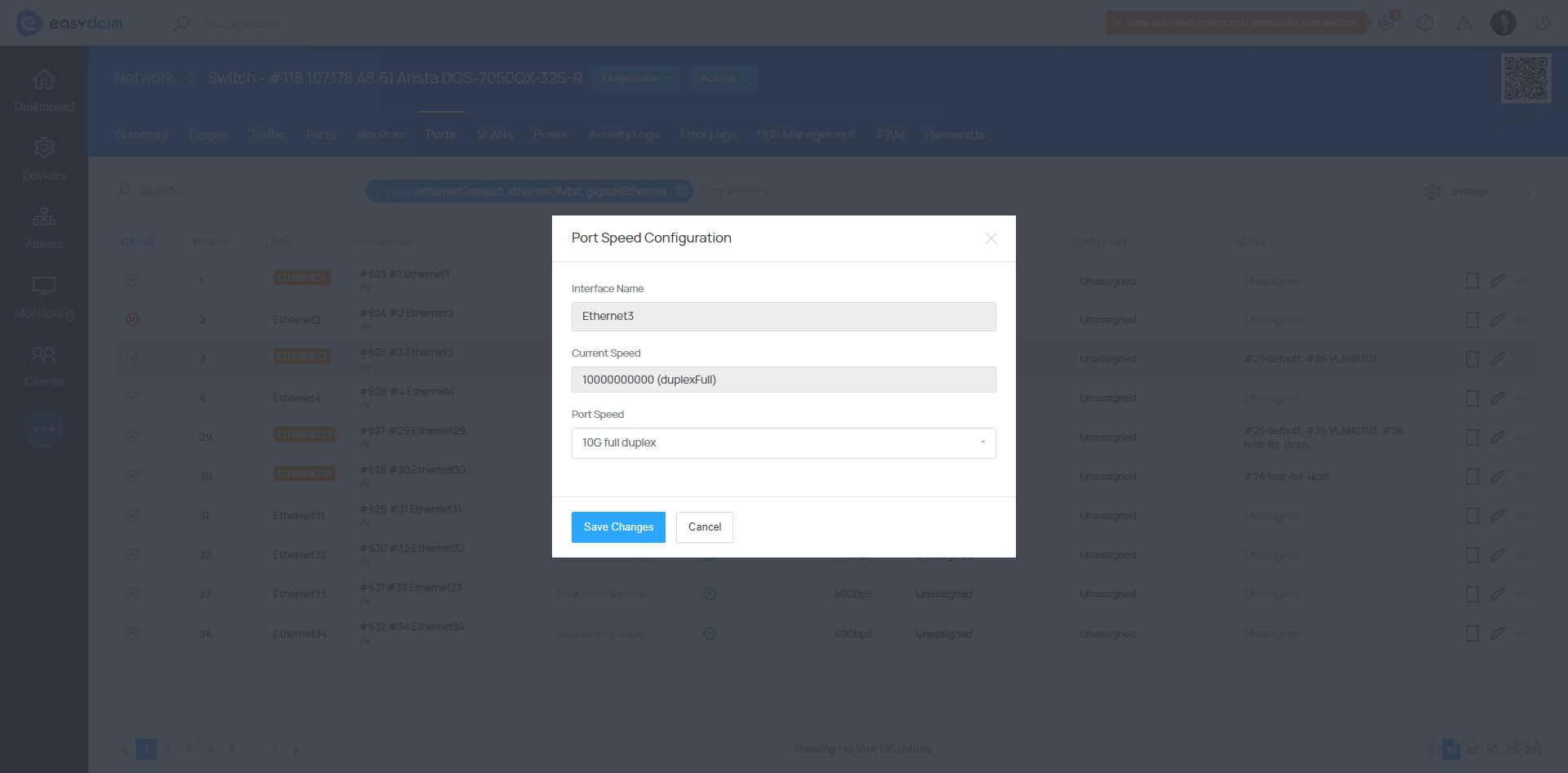This screenshot has width=1568, height=773.
Task: Open more options for Ethernet29 row
Action: click(1521, 438)
